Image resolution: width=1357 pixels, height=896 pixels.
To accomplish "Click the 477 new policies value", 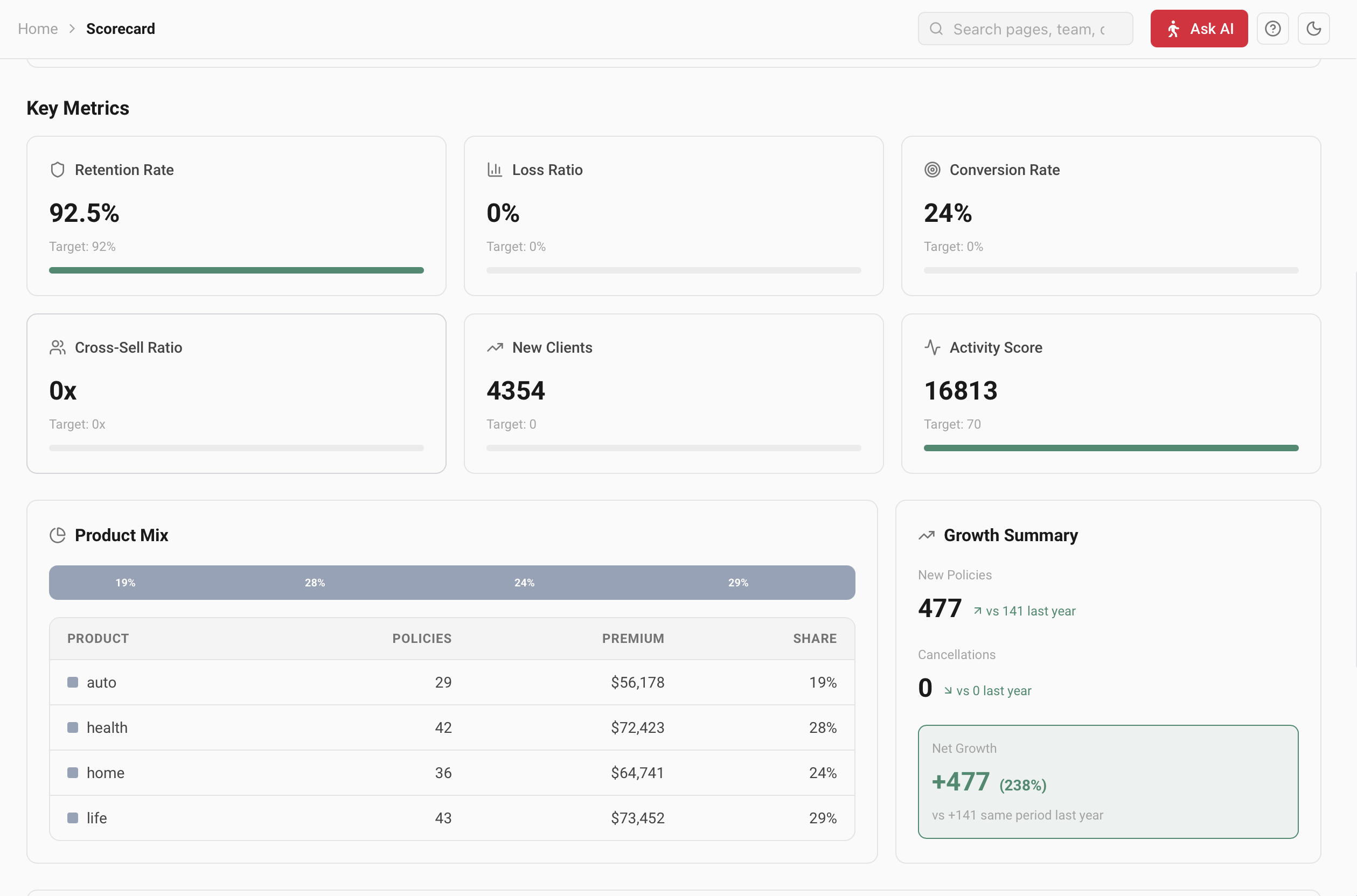I will pyautogui.click(x=940, y=608).
